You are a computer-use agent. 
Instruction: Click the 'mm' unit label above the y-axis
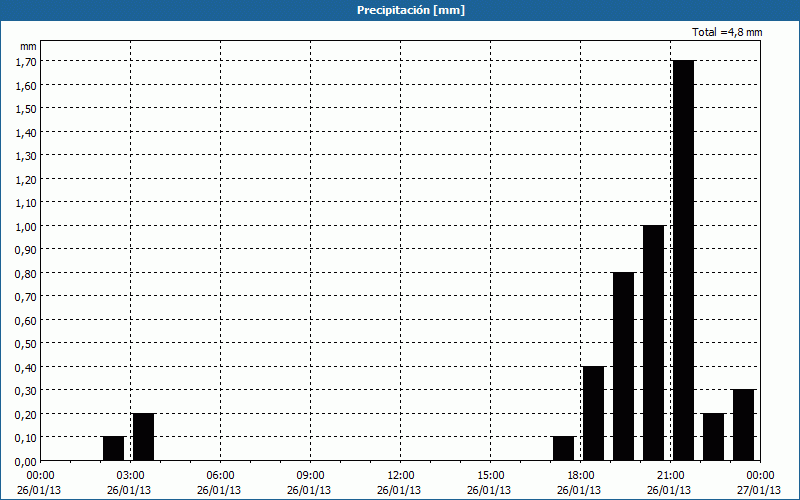pyautogui.click(x=28, y=46)
